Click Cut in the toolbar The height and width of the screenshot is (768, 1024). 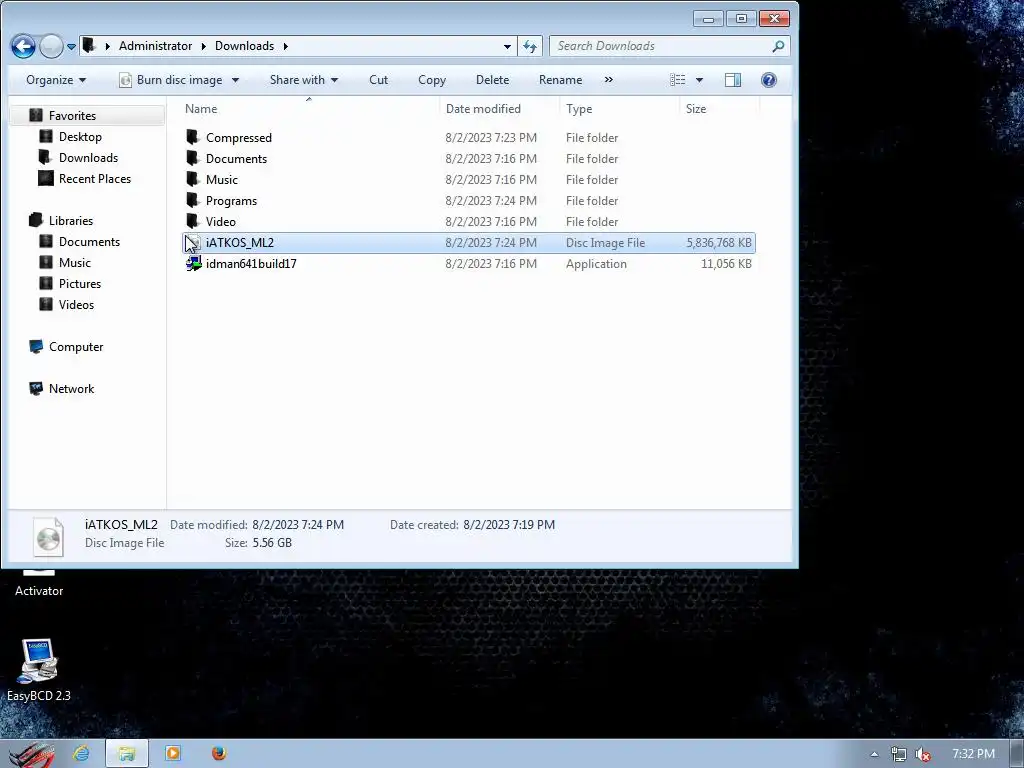pyautogui.click(x=378, y=80)
